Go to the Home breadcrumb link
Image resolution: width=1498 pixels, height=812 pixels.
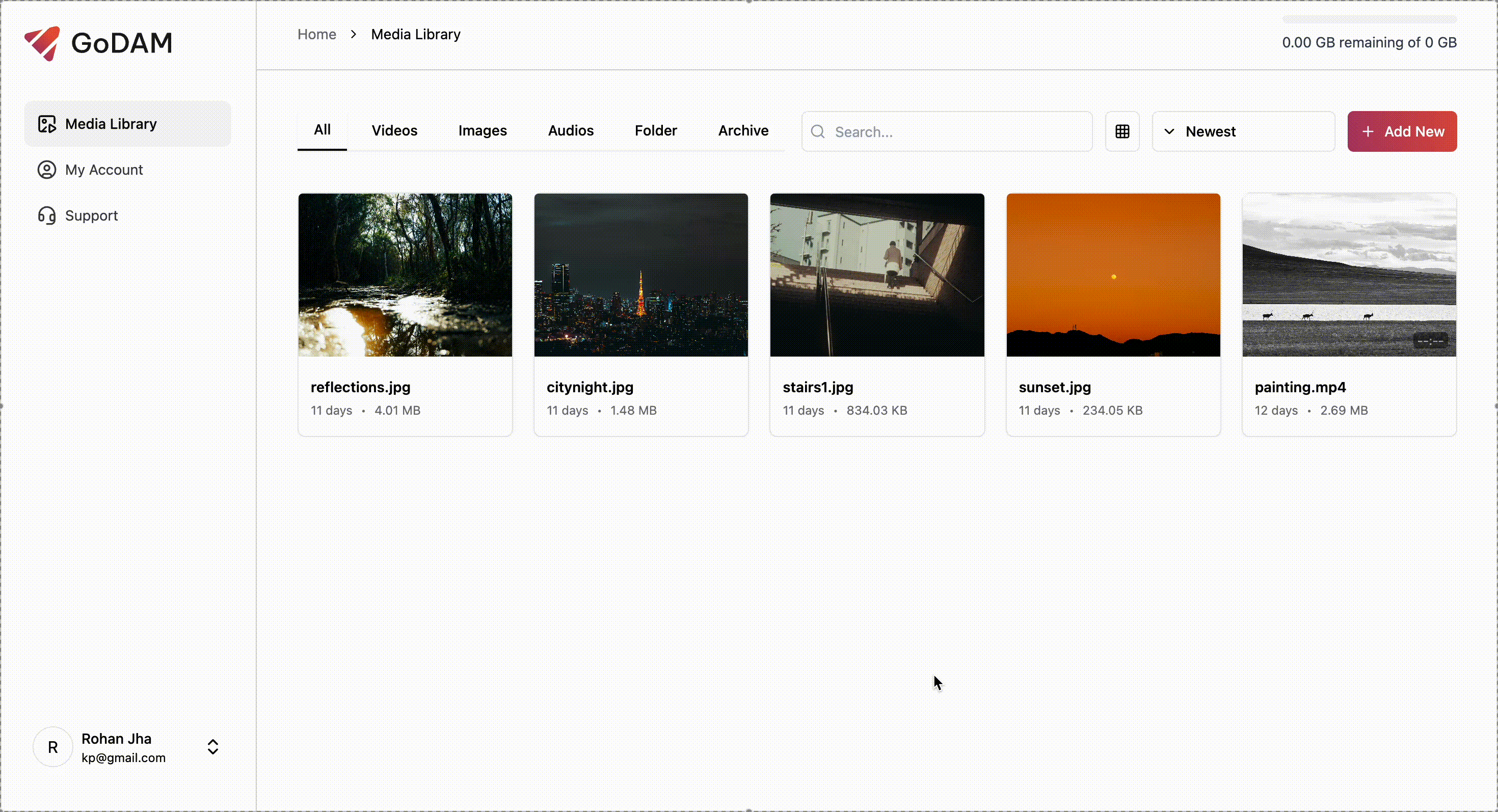tap(316, 34)
